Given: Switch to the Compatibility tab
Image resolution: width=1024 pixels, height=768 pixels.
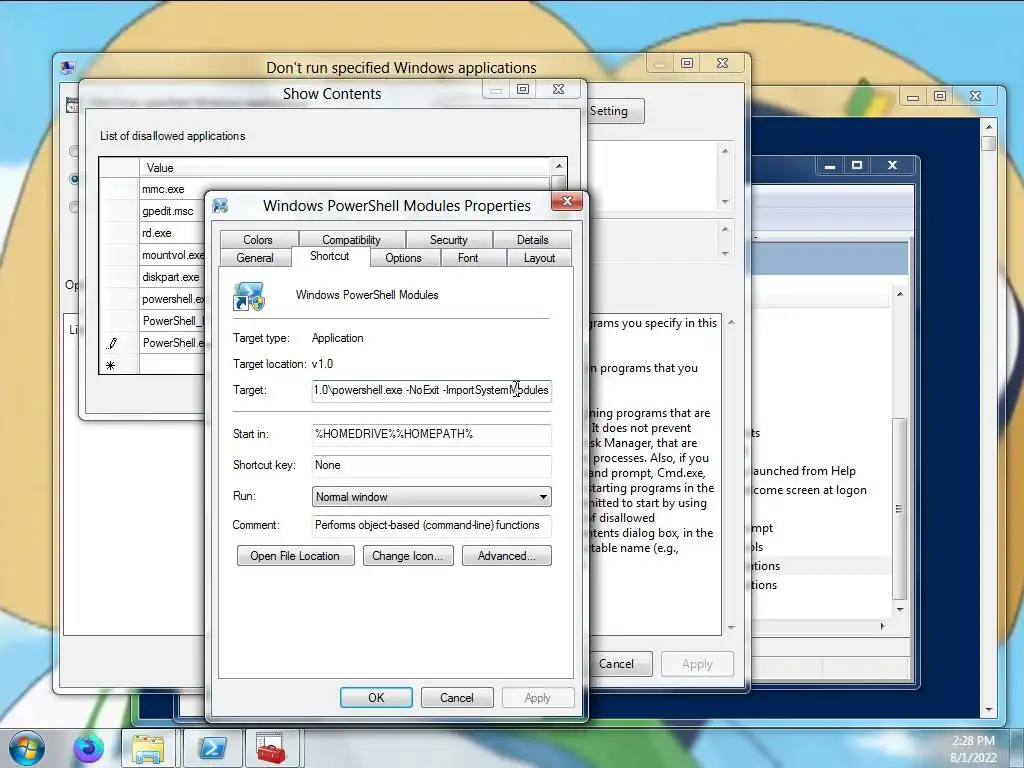Looking at the screenshot, I should point(351,240).
